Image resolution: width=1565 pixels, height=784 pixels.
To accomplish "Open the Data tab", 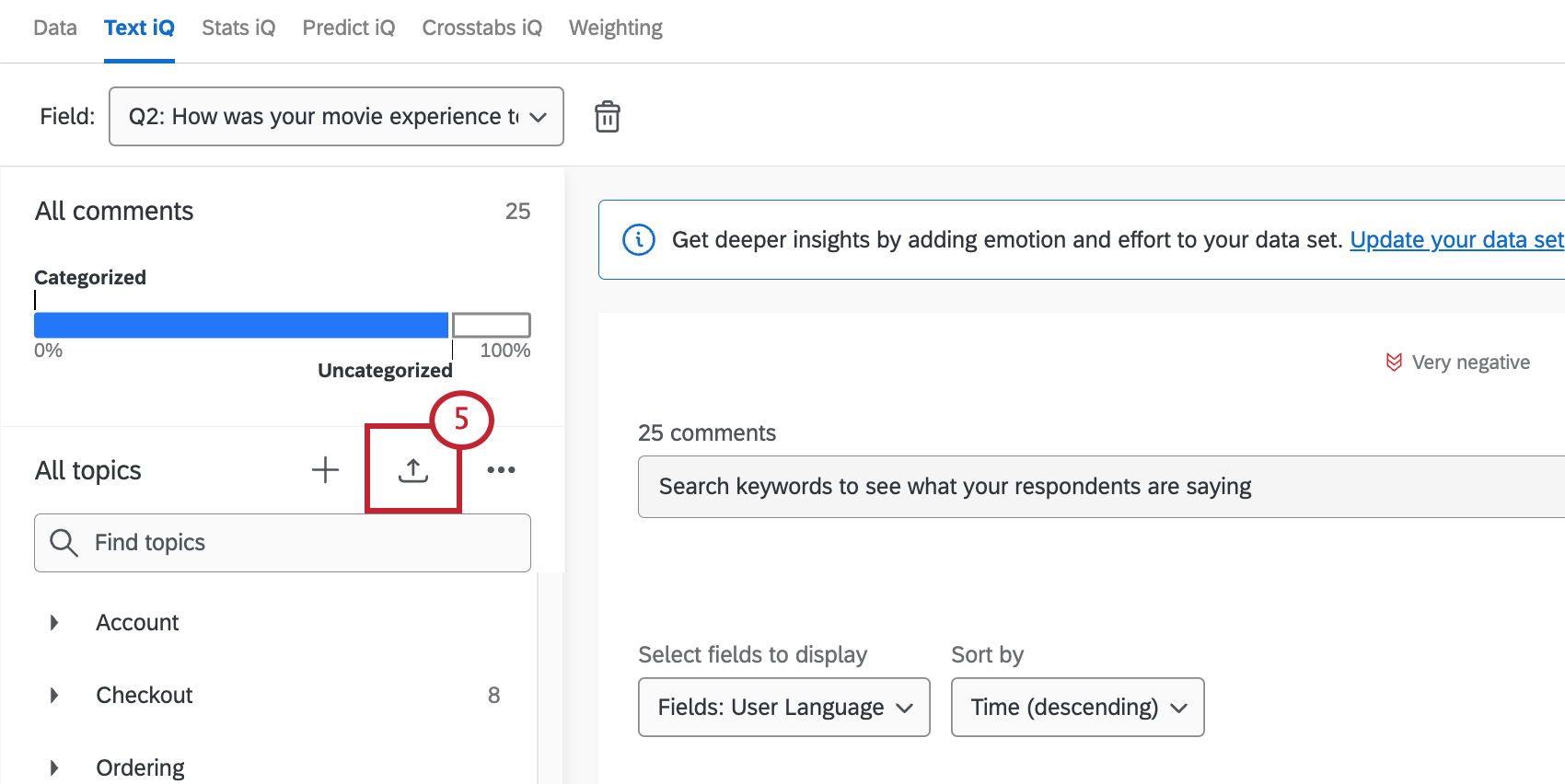I will [55, 28].
